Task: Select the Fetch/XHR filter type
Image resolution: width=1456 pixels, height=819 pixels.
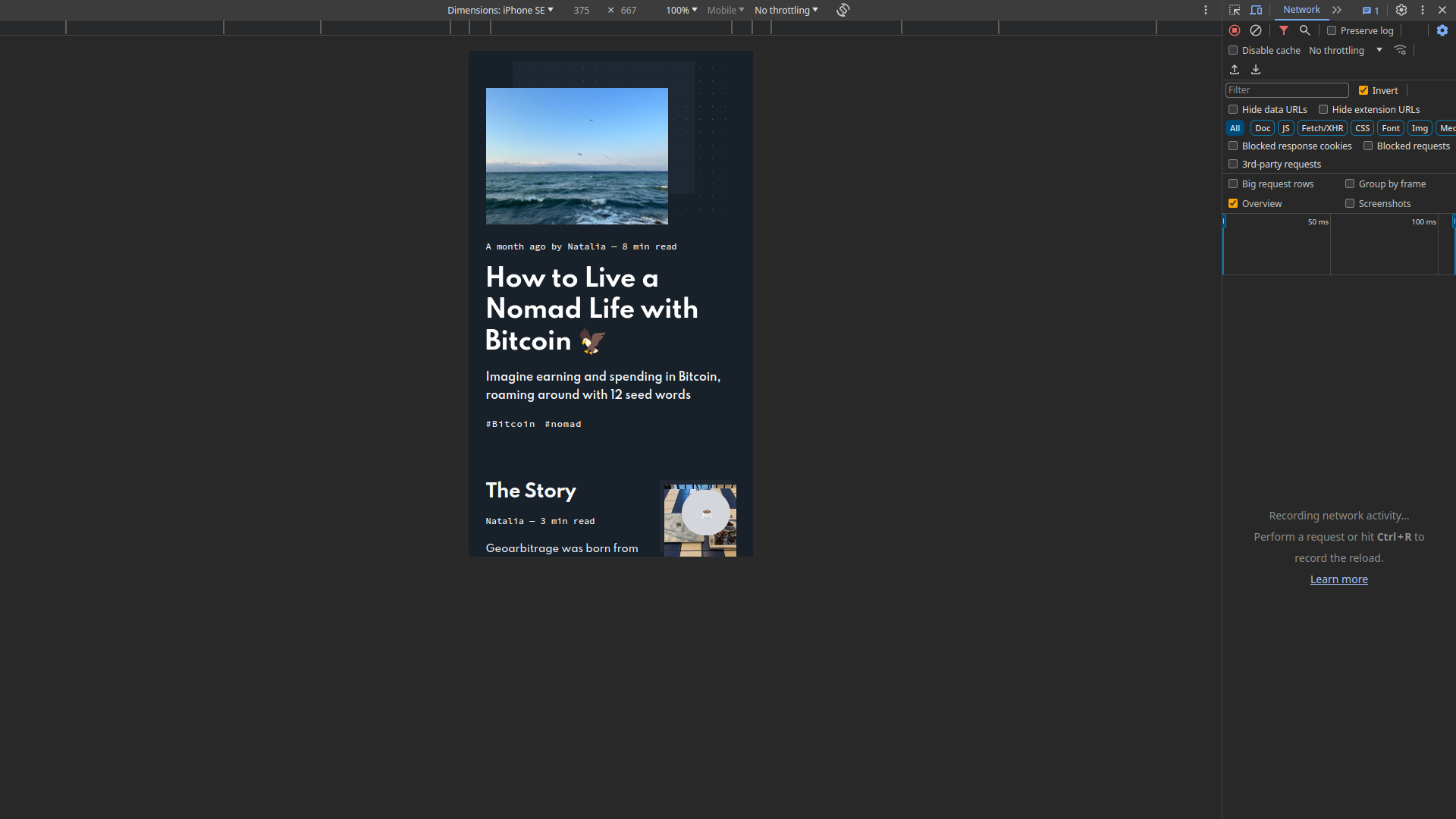Action: click(x=1322, y=128)
